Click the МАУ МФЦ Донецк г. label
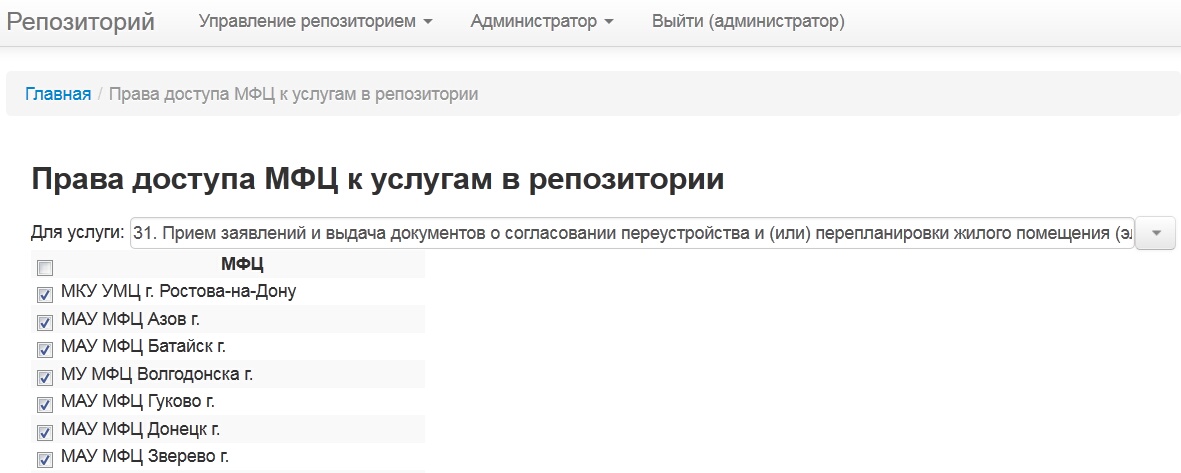The image size is (1181, 473). (x=140, y=430)
